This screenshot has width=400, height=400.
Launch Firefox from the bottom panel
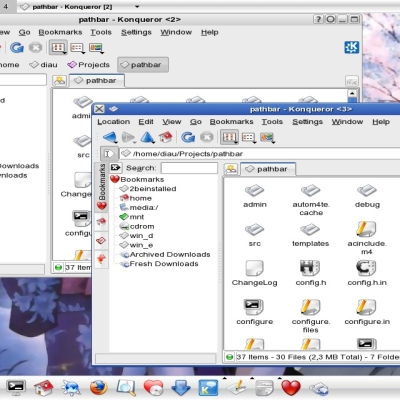pyautogui.click(x=98, y=388)
